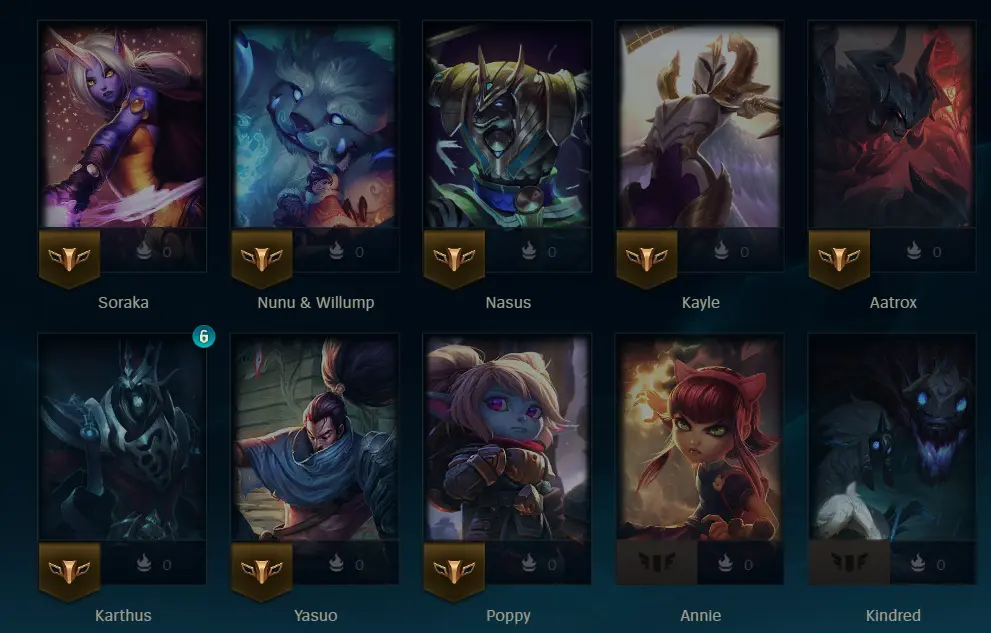Open the Yasuo champion portrait
This screenshot has width=991, height=633.
point(315,437)
